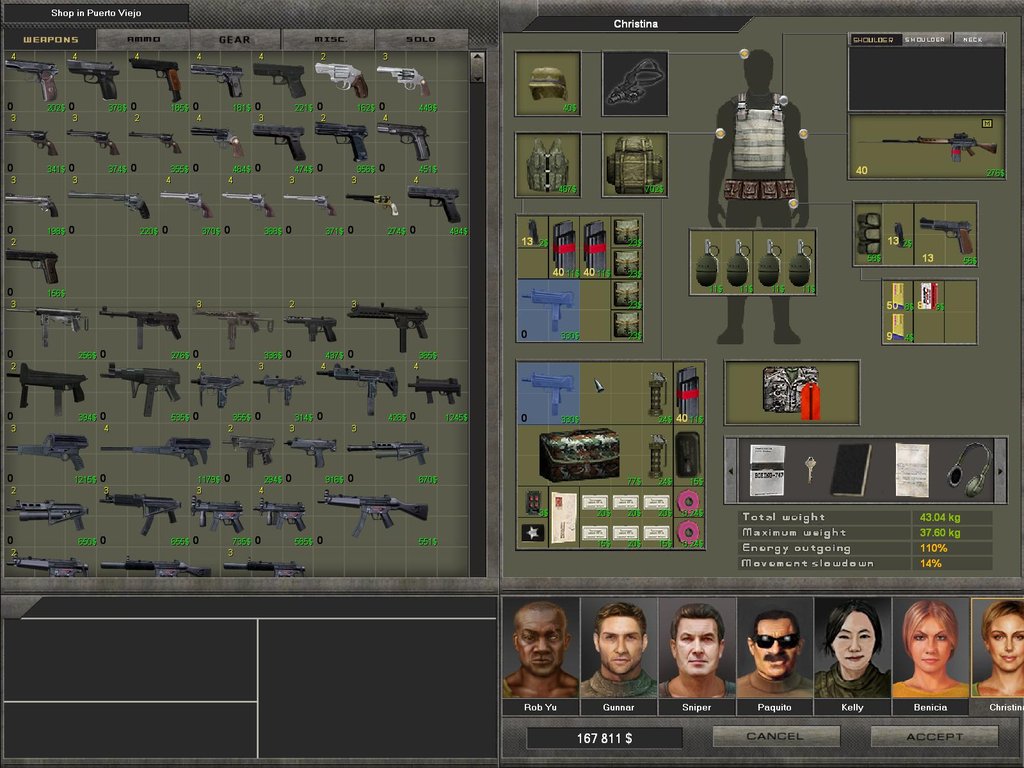The height and width of the screenshot is (768, 1024).
Task: Select the black notebook item
Action: [x=851, y=470]
